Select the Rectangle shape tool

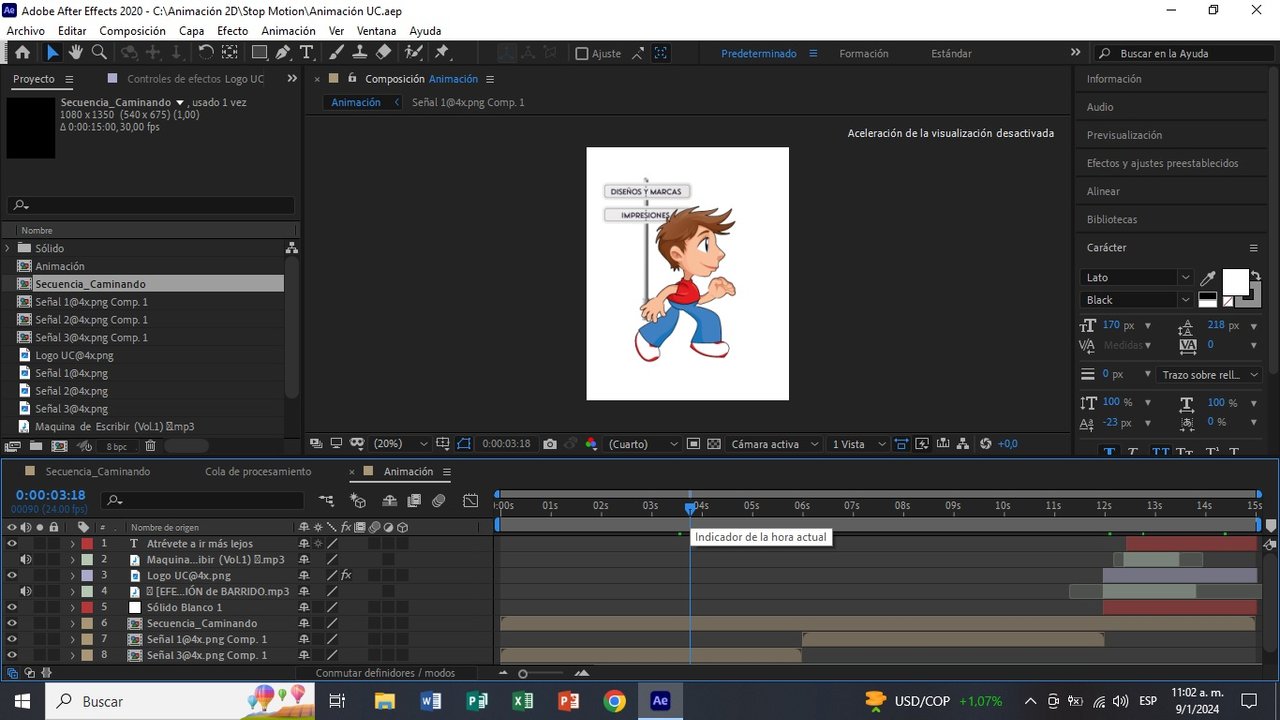coord(259,52)
